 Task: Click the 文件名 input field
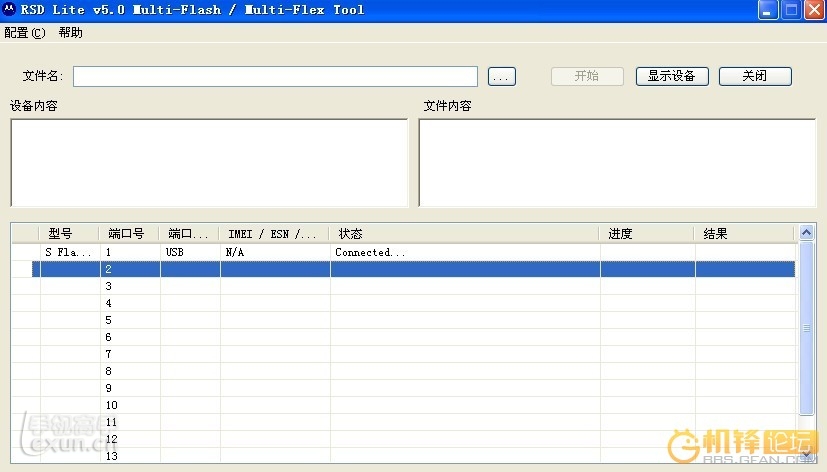point(275,76)
